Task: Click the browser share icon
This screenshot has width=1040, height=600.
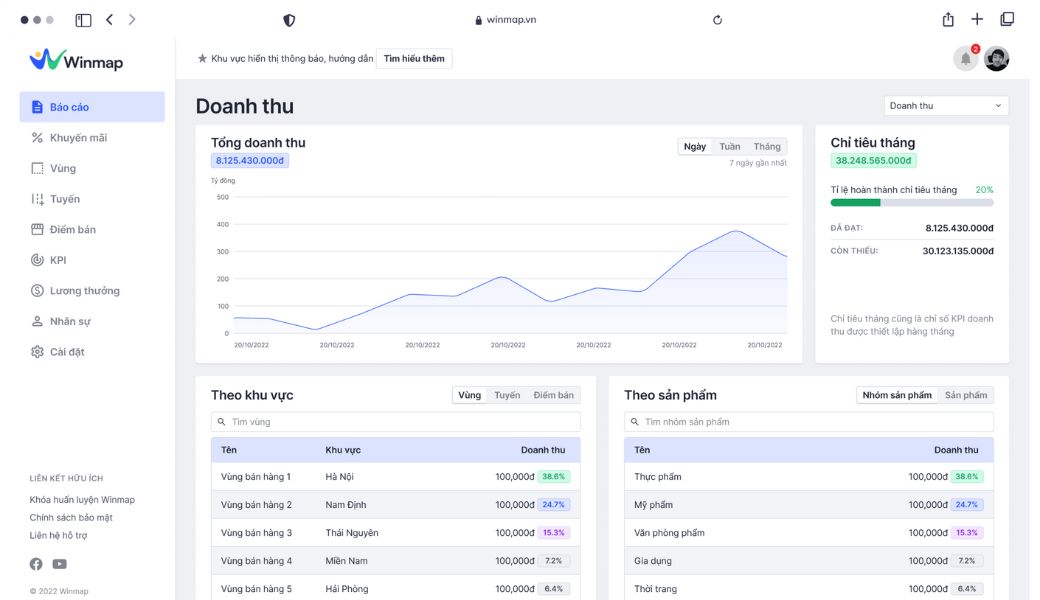Action: coord(948,19)
